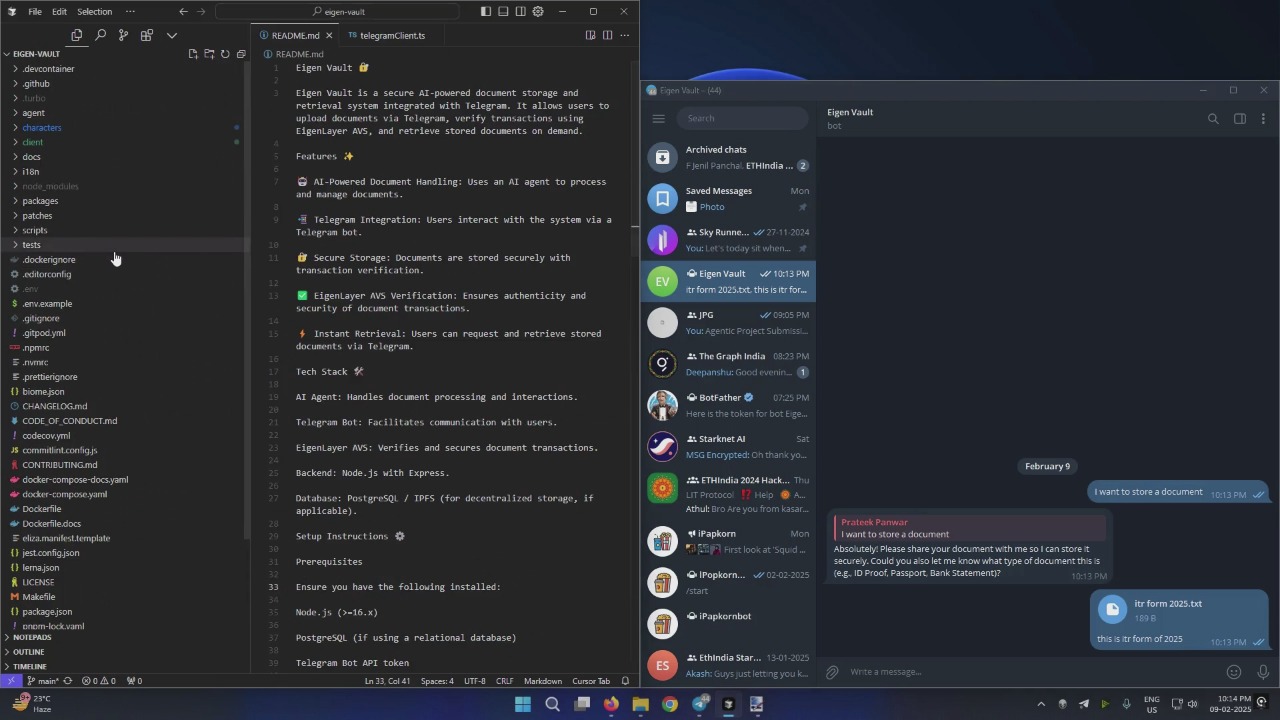Open the Source Control view icon

click(123, 35)
